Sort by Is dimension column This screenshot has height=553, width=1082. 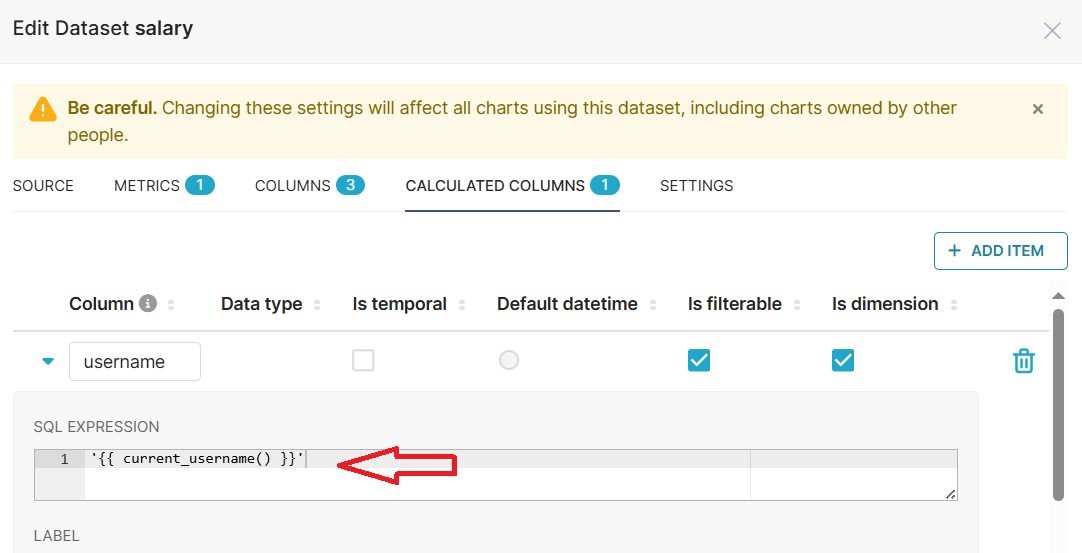(x=954, y=304)
